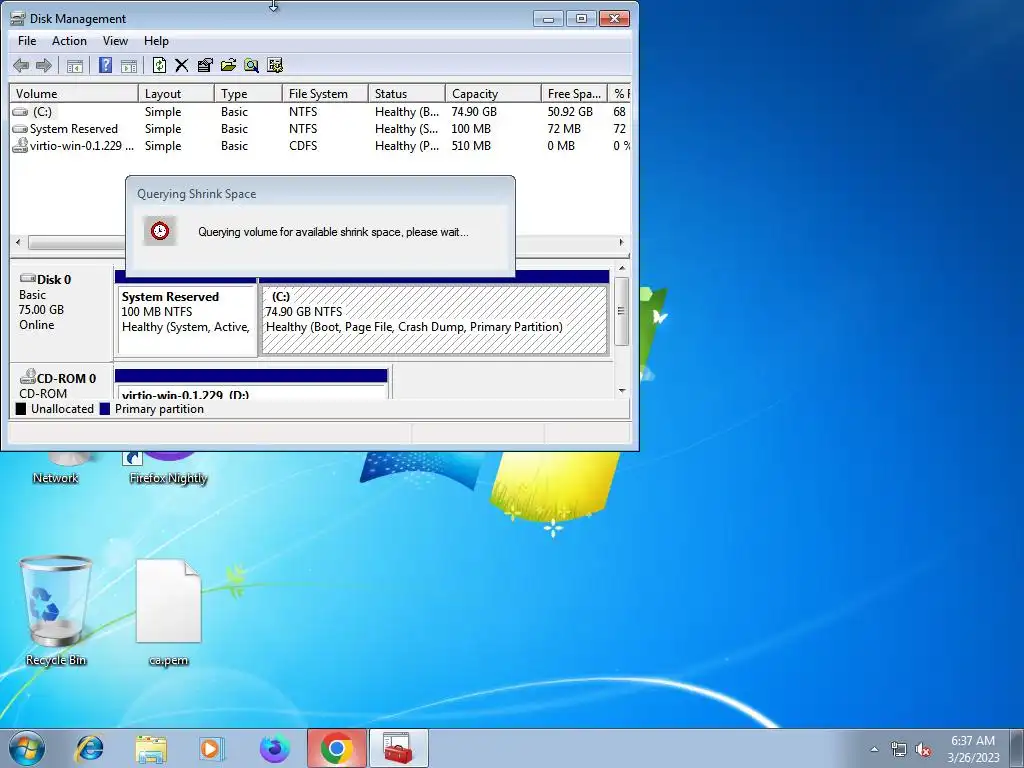Select the ca.pem file on desktop

[x=168, y=613]
